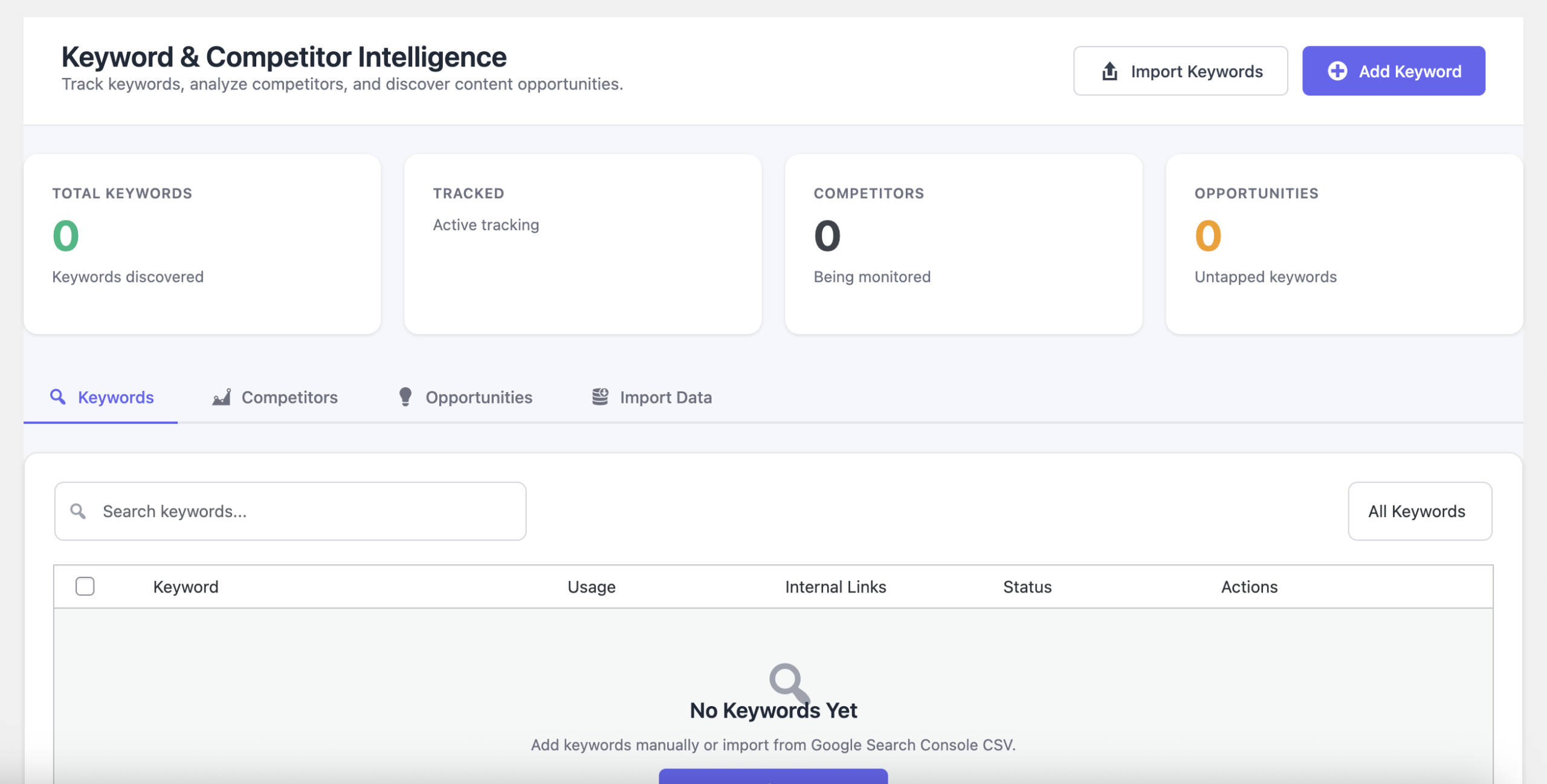
Task: Switch to the Competitors tab
Action: coord(289,397)
